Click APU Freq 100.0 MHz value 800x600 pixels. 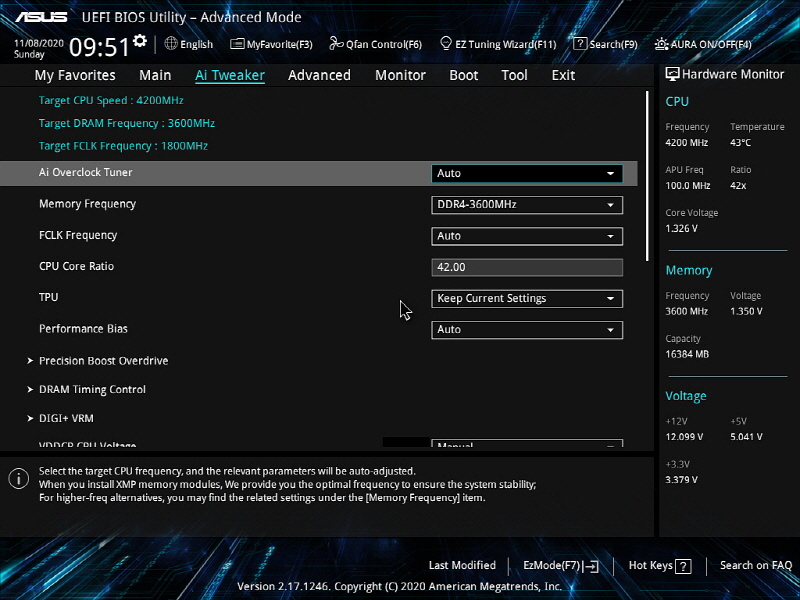coord(688,186)
